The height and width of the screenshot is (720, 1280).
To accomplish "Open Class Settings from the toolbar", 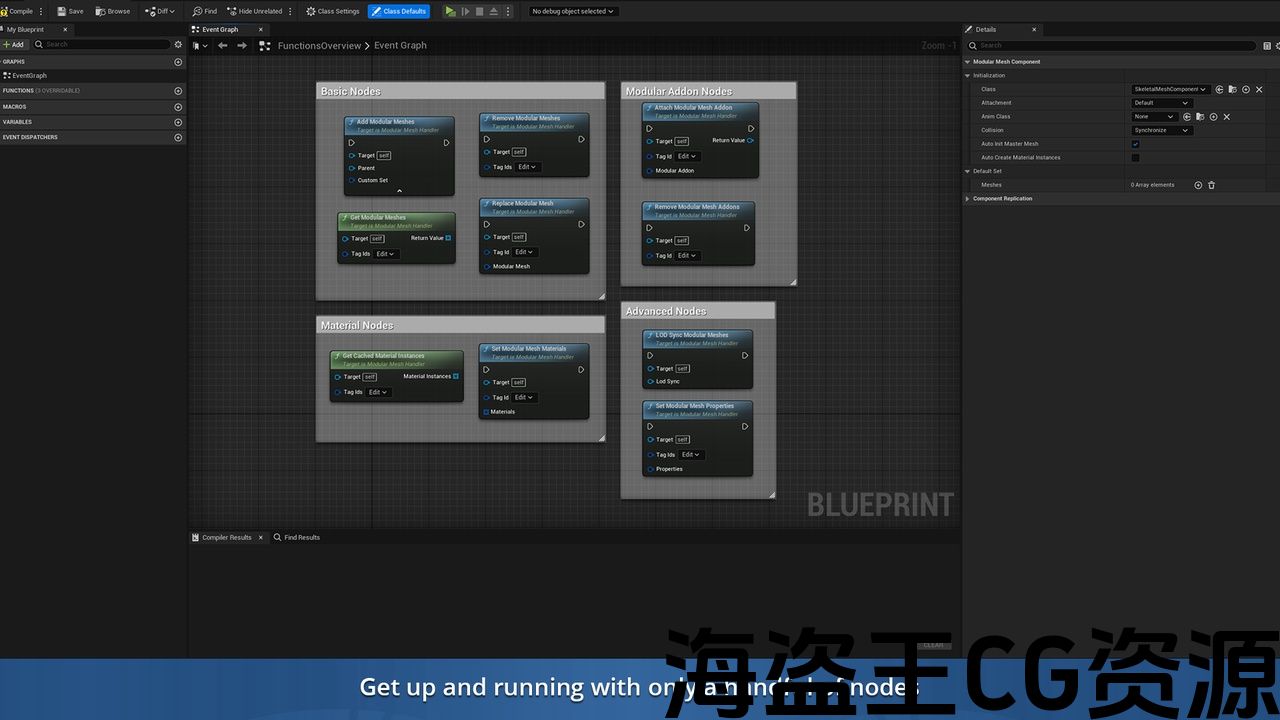I will coord(333,11).
